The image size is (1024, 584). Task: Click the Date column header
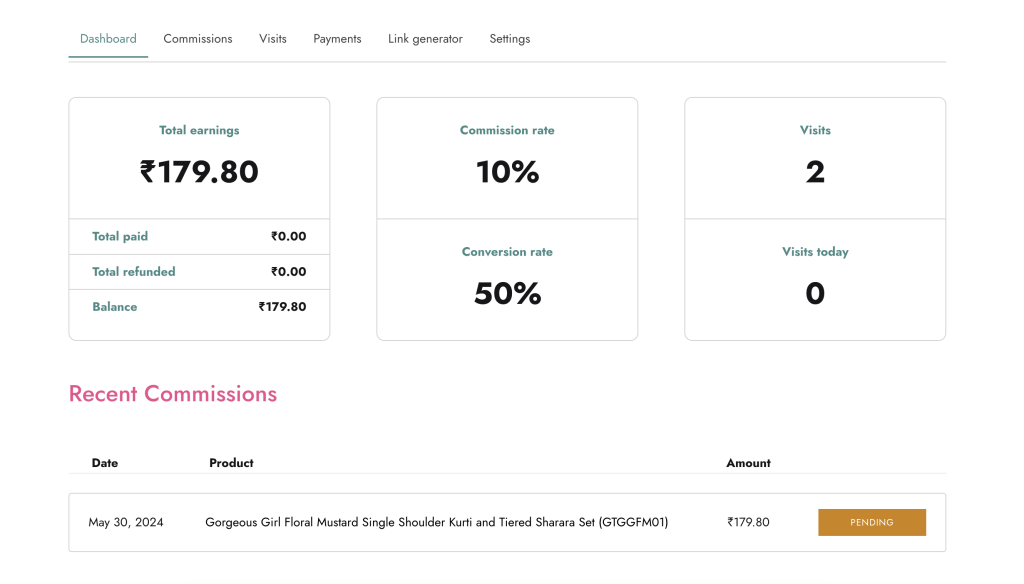click(105, 463)
